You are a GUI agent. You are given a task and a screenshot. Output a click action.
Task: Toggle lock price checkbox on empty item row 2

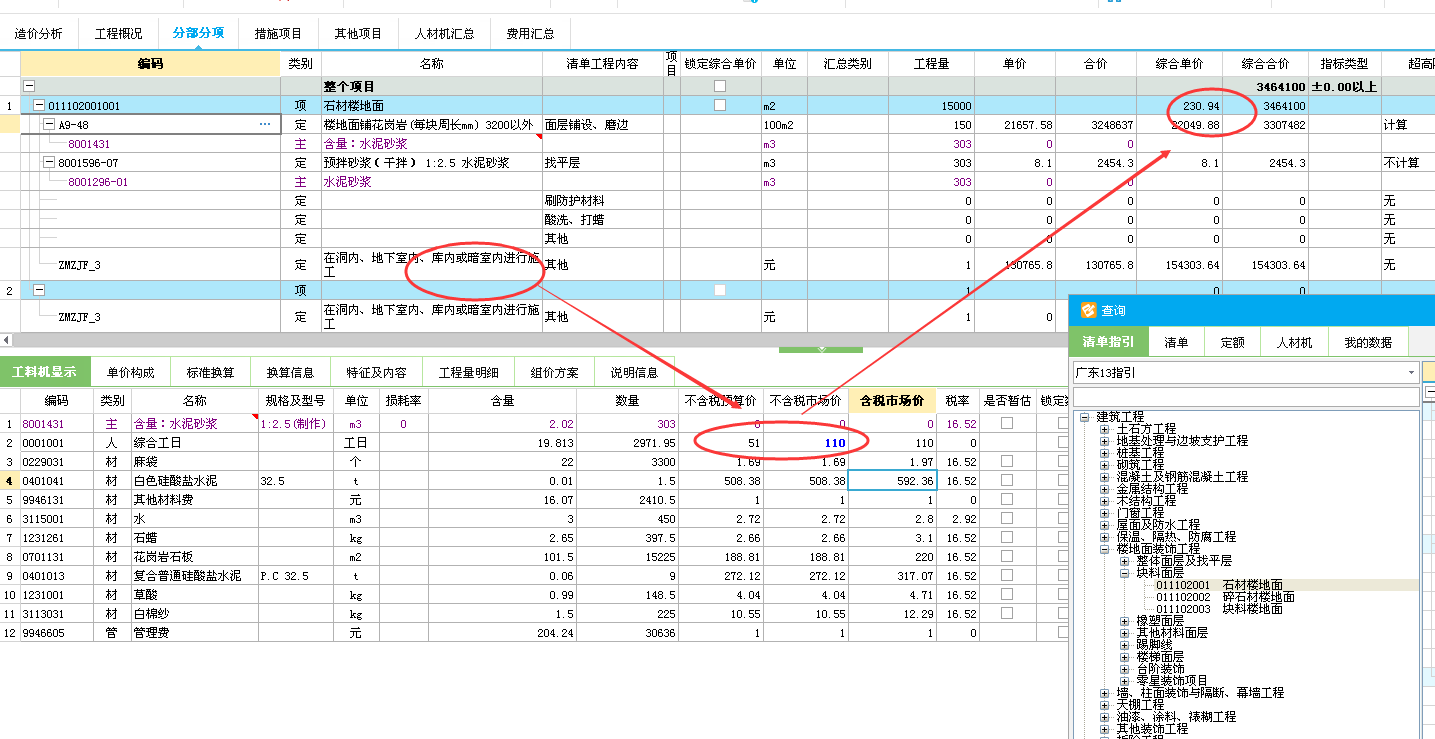(x=720, y=290)
